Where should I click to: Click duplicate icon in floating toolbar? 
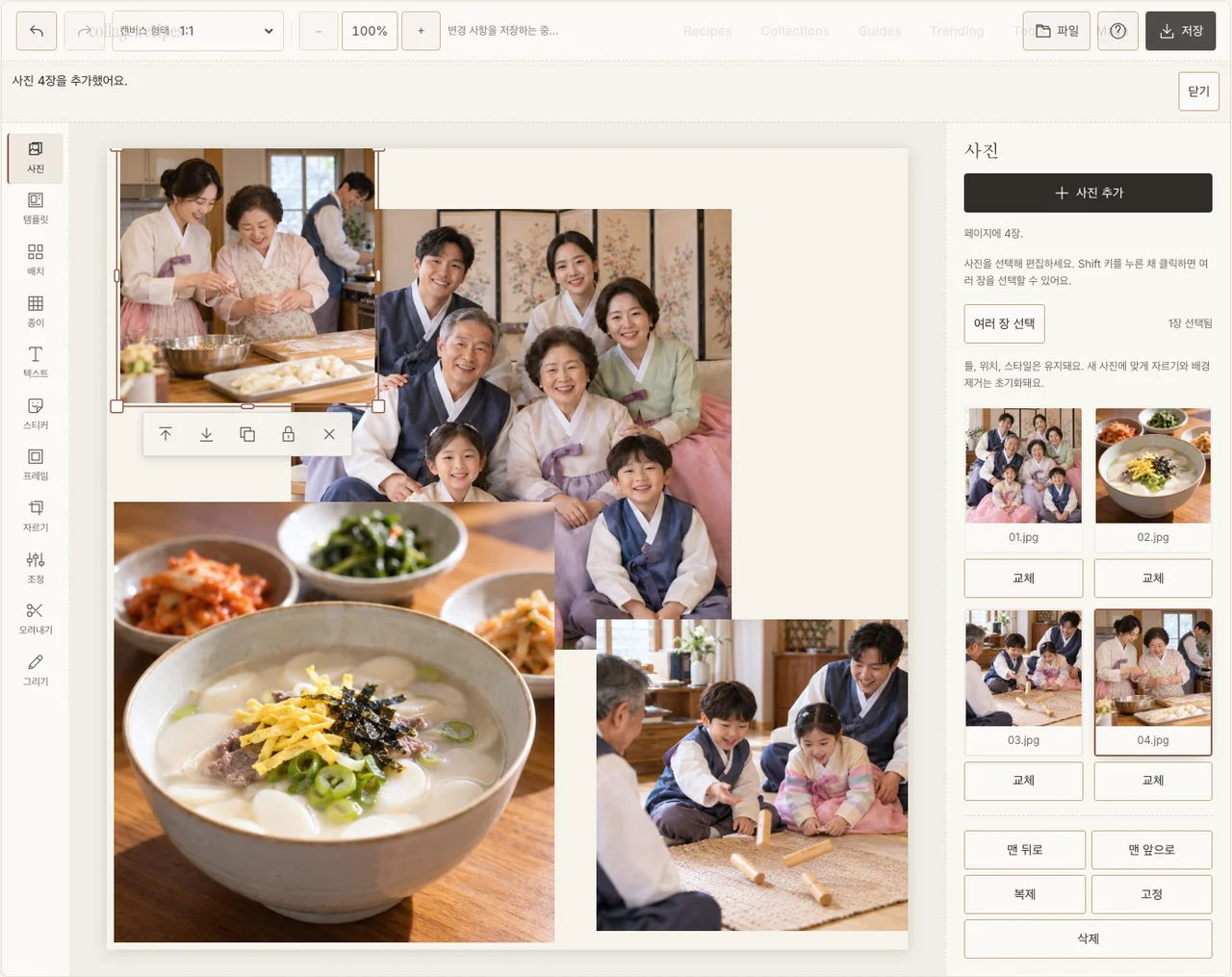point(247,434)
